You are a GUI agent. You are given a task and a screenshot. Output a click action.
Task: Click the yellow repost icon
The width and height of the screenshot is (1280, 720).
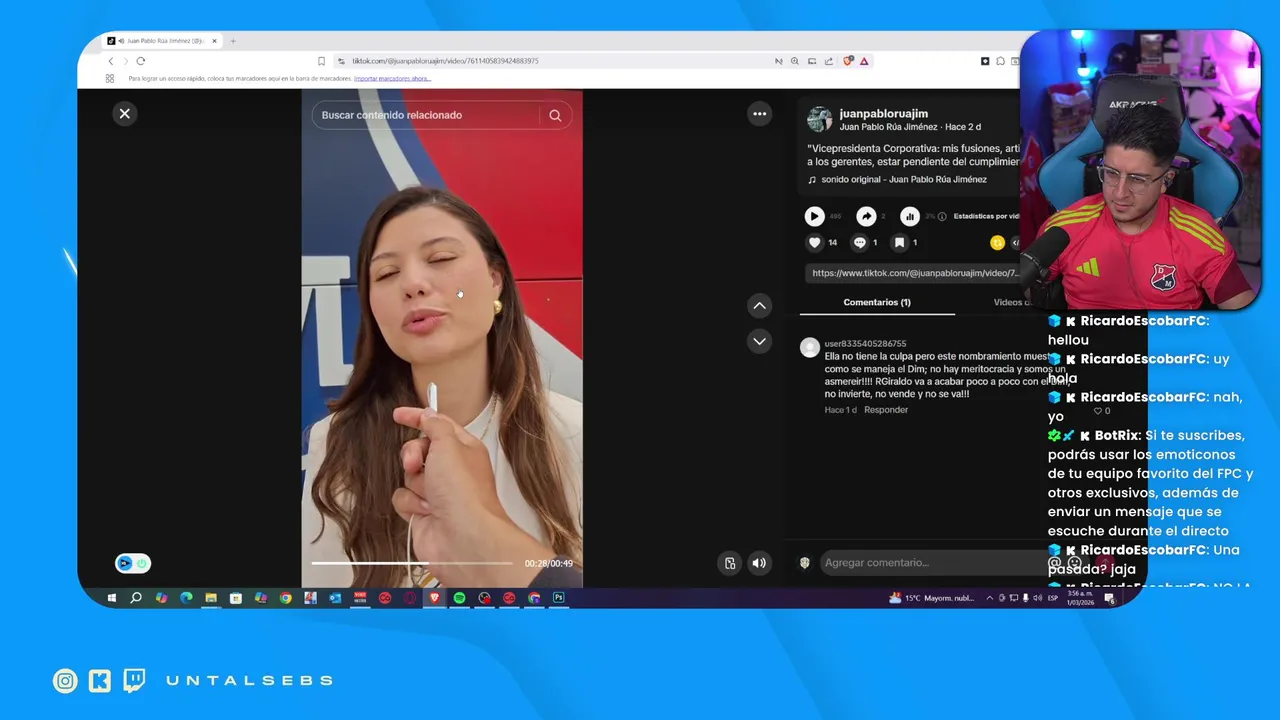click(x=997, y=242)
